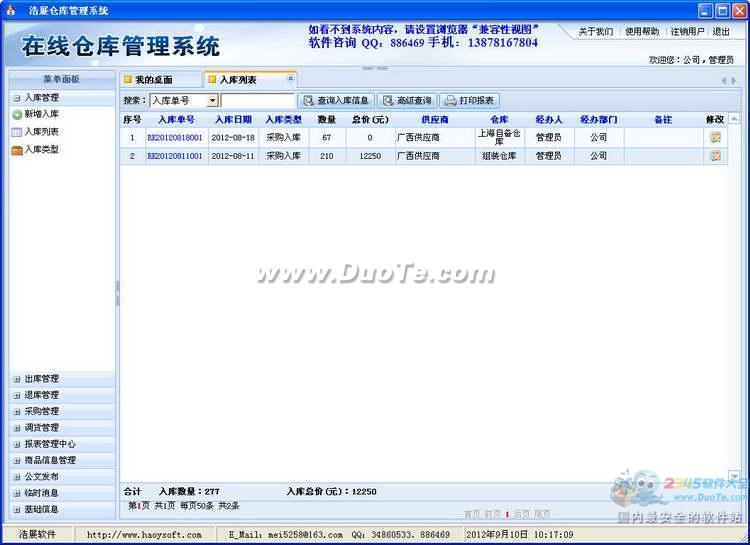Switch to the 我的桌面 tab
750x545 pixels.
(x=154, y=79)
